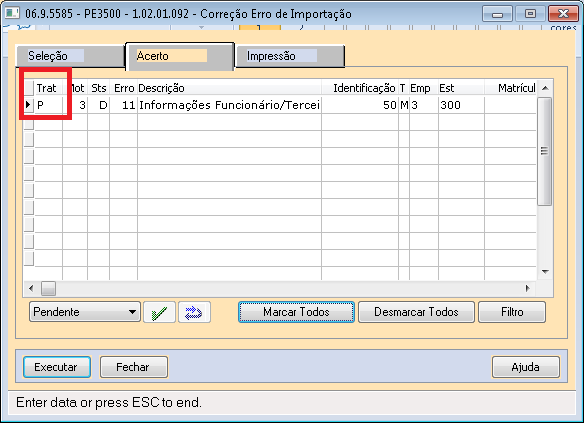Click the horizontal scroll left arrow

(31, 288)
